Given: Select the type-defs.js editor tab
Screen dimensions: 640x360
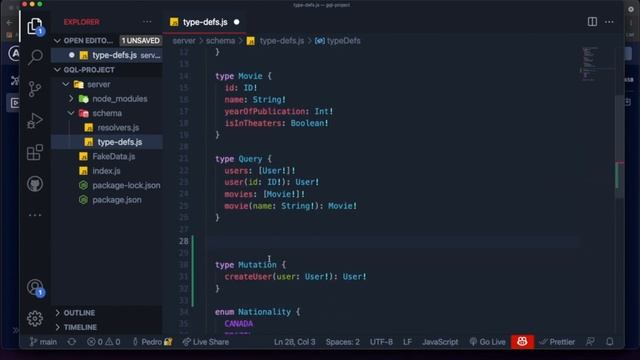Looking at the screenshot, I should pos(204,22).
